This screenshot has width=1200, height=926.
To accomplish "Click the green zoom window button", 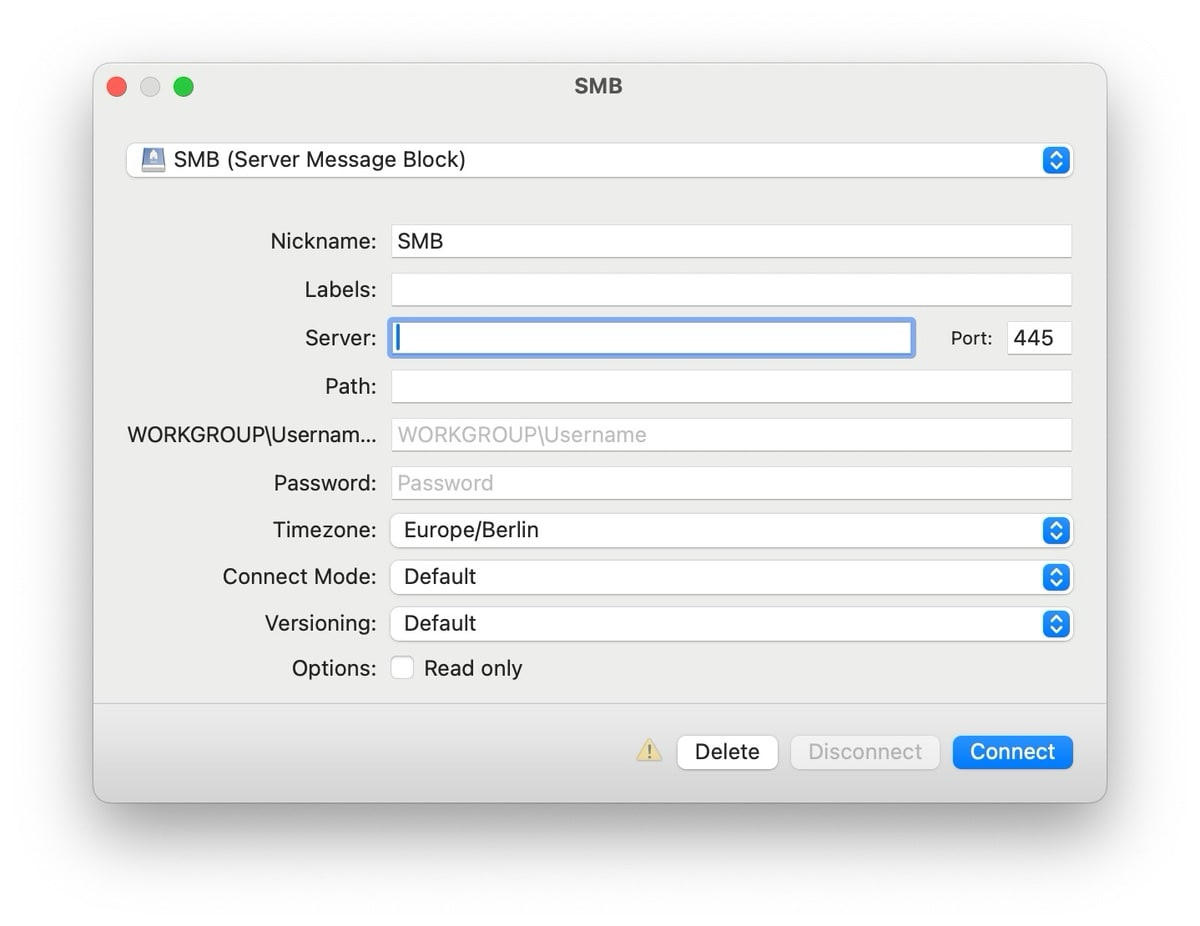I will coord(183,87).
